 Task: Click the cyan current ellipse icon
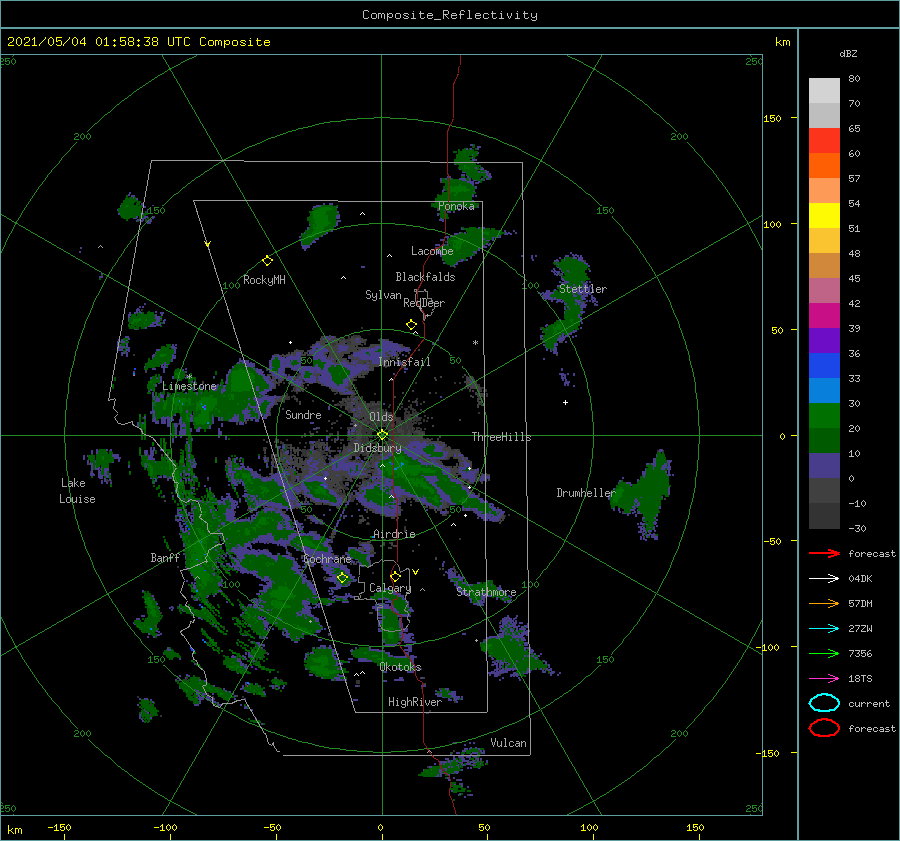click(x=824, y=703)
